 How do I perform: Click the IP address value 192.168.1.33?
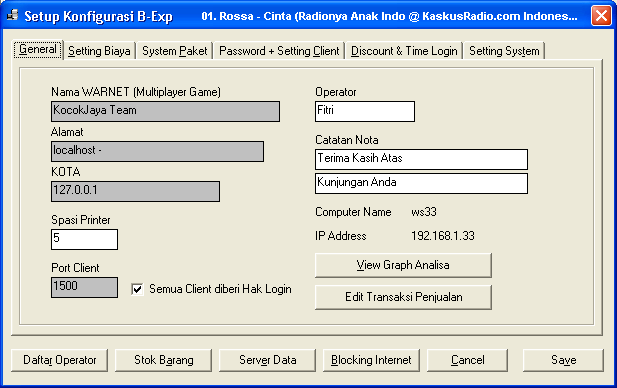click(443, 236)
